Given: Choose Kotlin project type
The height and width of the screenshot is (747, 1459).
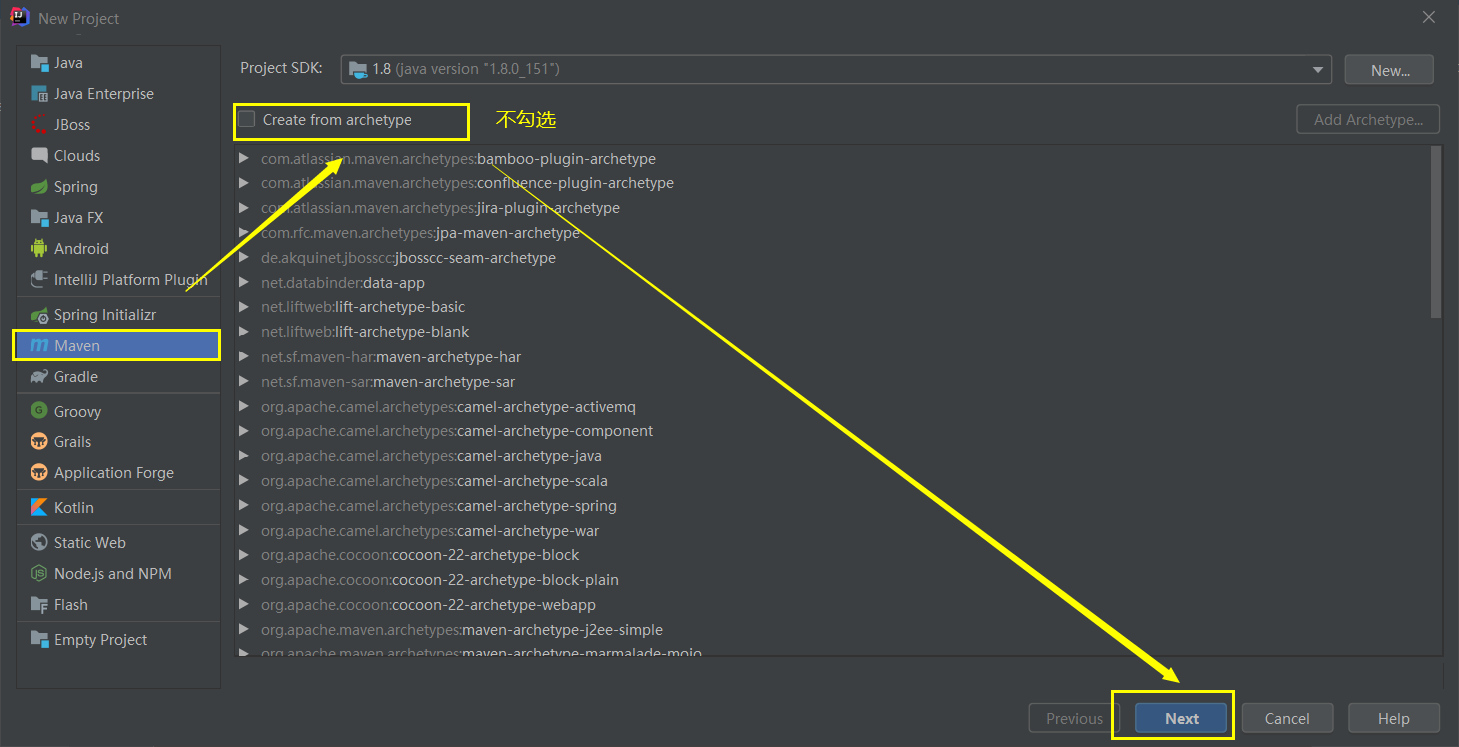Looking at the screenshot, I should point(118,507).
